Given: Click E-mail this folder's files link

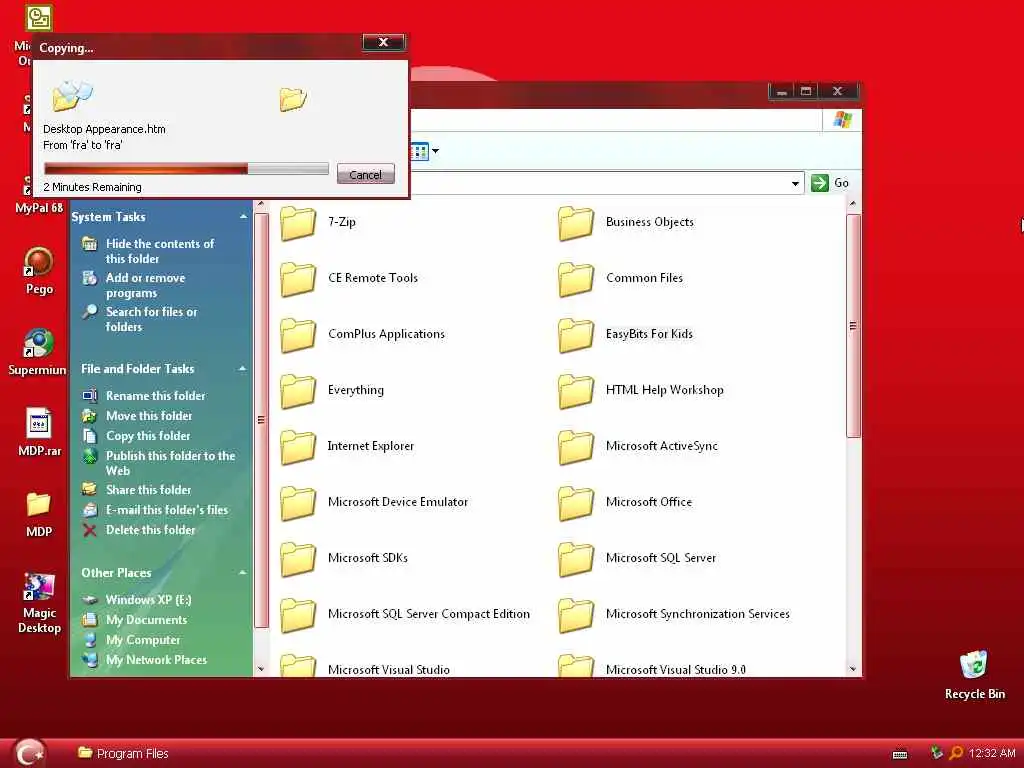Looking at the screenshot, I should [167, 510].
